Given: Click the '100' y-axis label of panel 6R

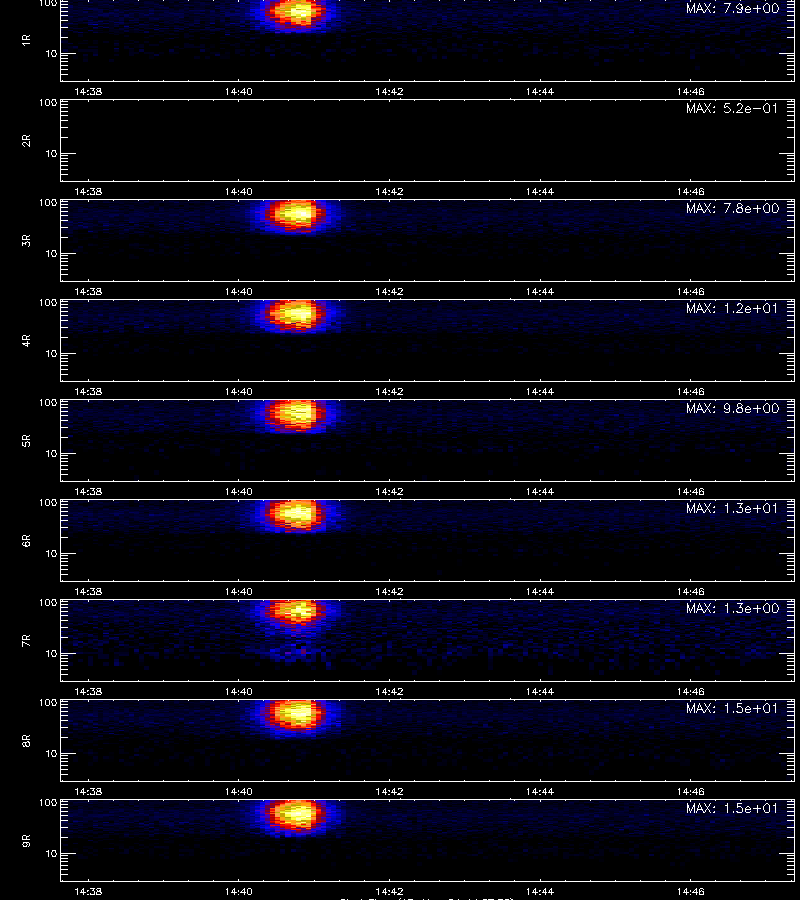Looking at the screenshot, I should (x=48, y=502).
